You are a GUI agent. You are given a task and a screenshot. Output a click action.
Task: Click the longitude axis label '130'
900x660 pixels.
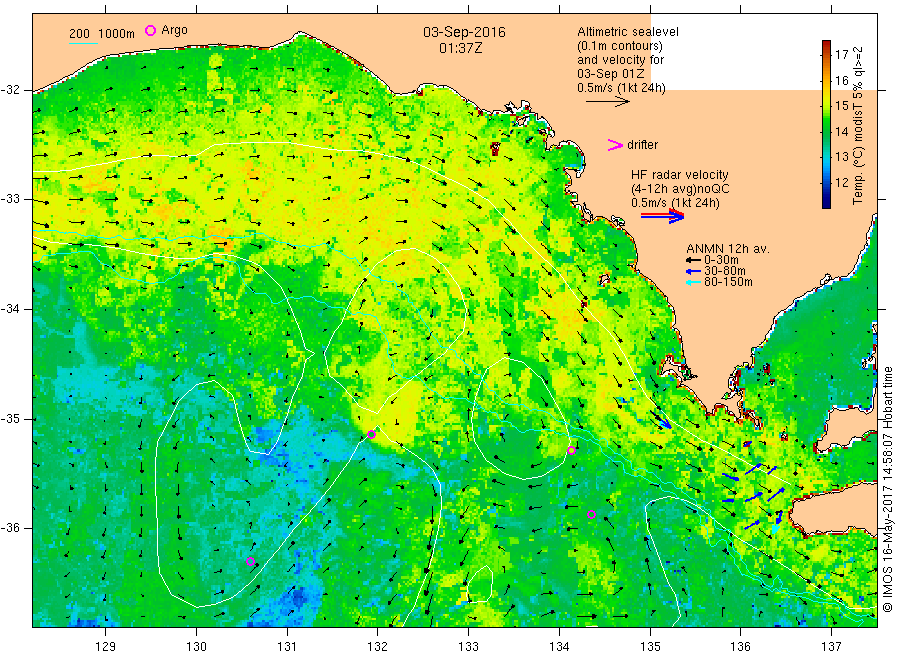pyautogui.click(x=196, y=647)
